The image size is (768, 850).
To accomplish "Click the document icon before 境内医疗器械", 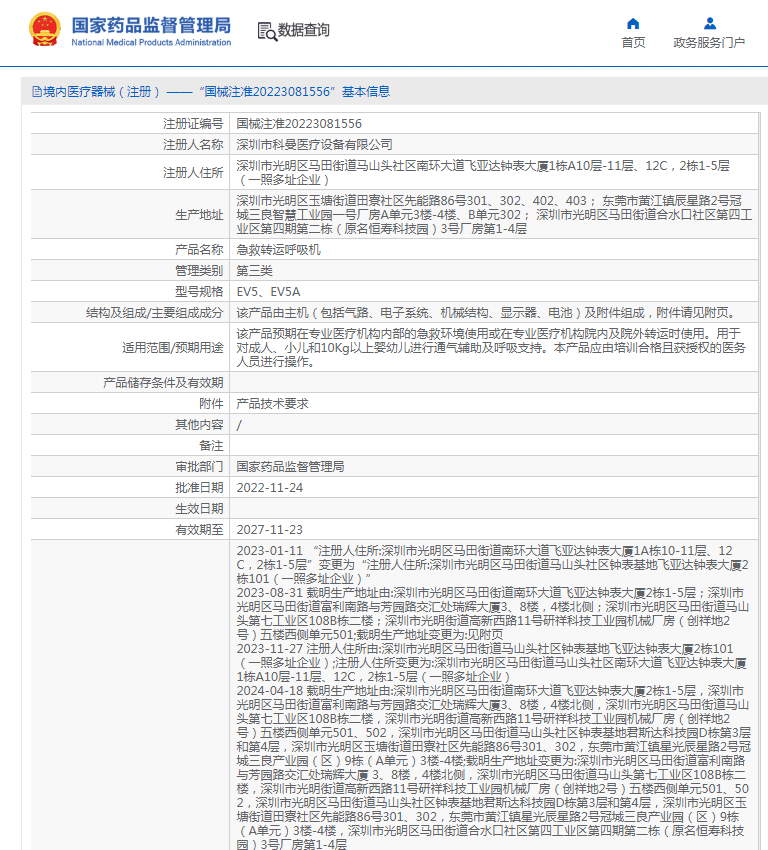I will tap(36, 91).
